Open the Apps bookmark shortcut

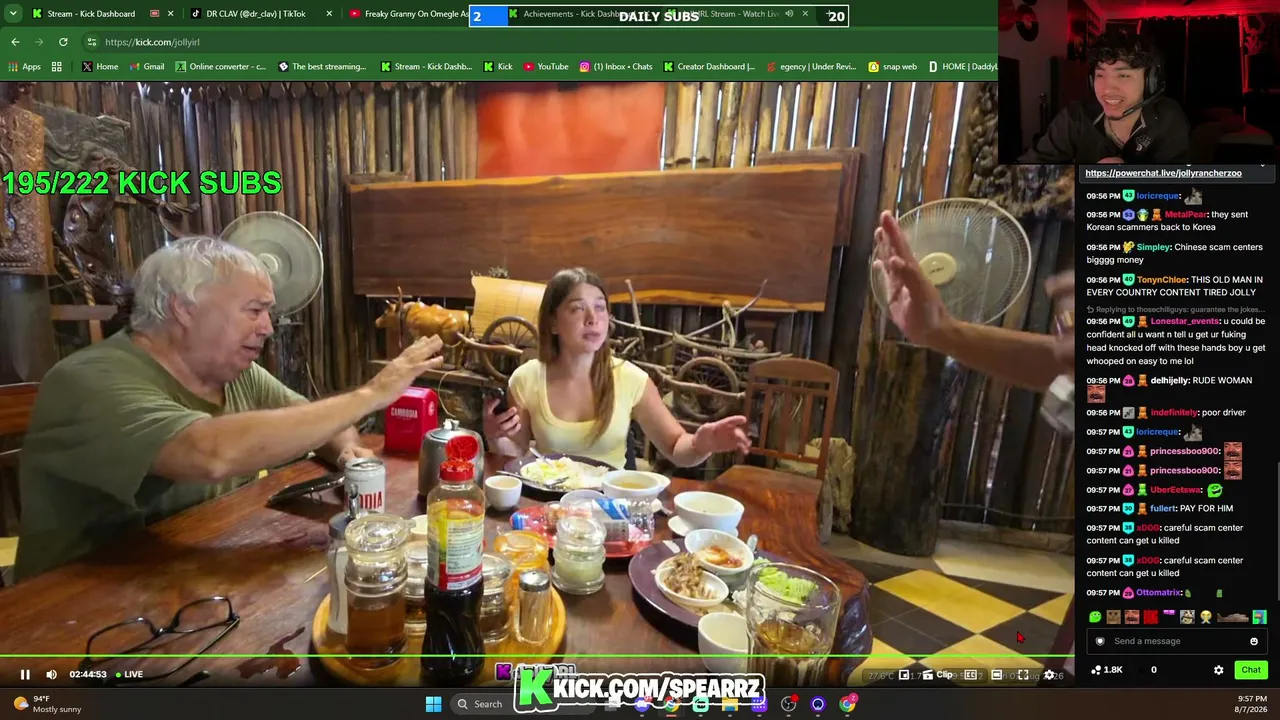(23, 67)
